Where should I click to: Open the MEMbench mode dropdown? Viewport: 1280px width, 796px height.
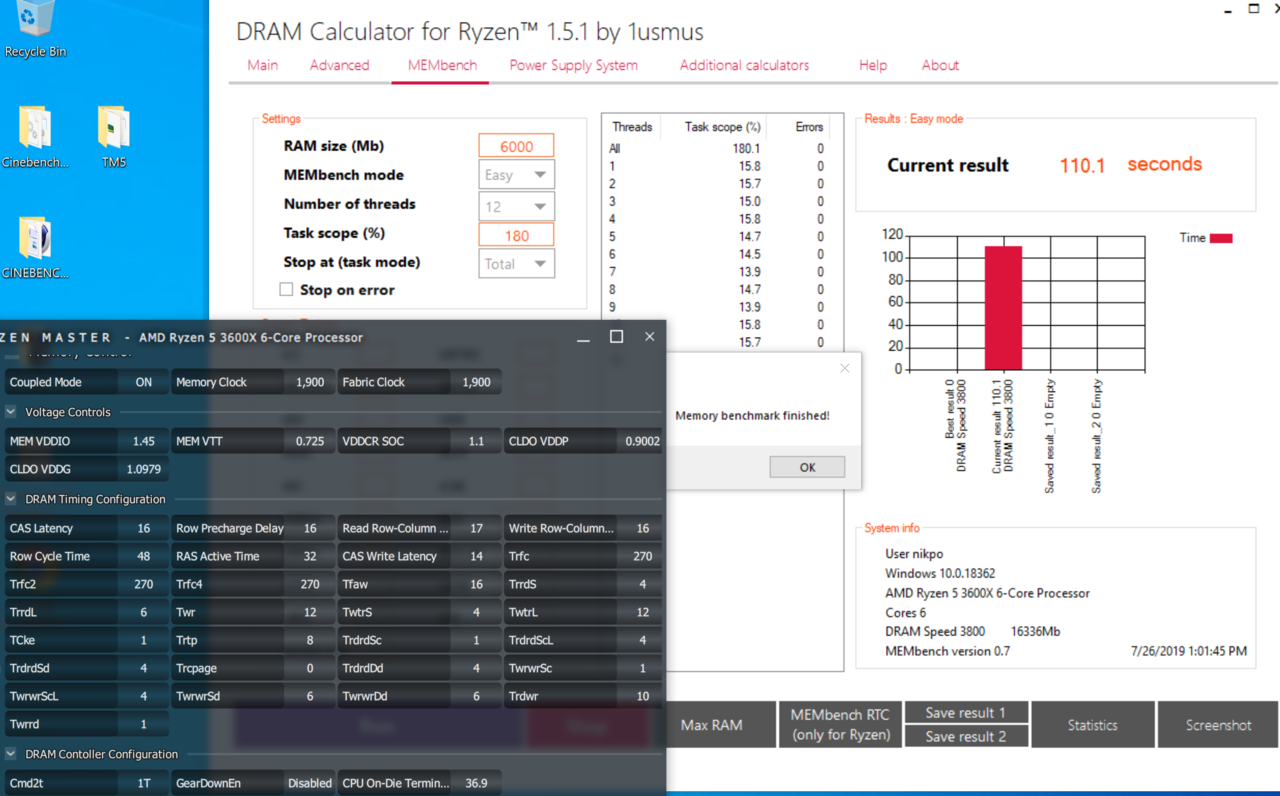(516, 175)
